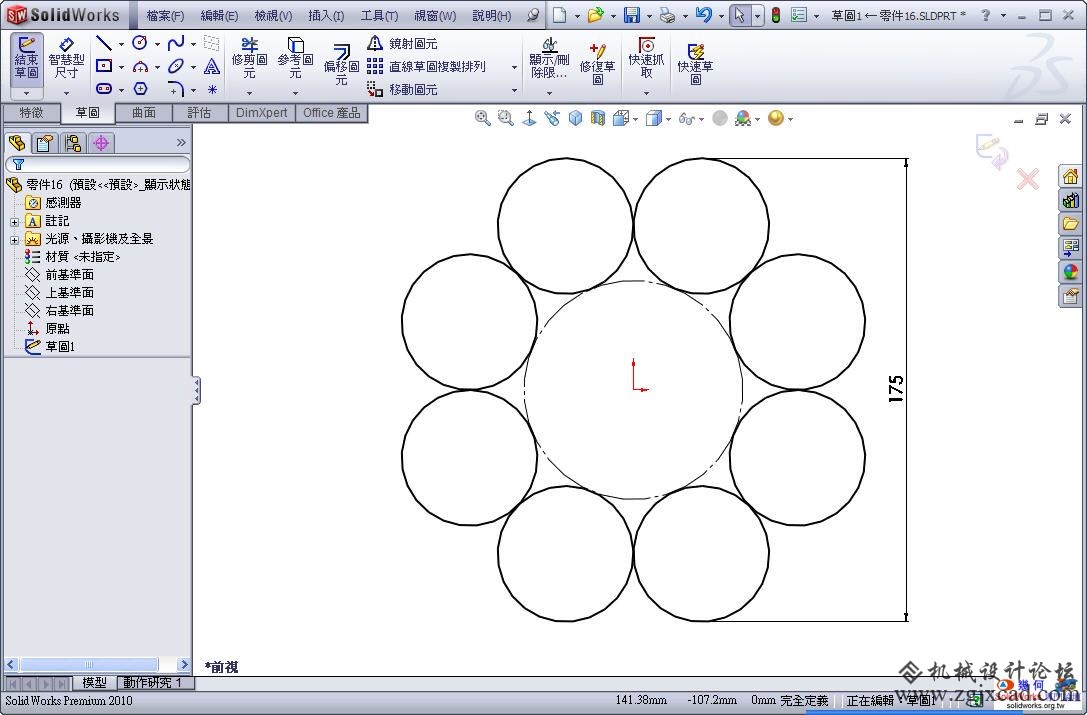The image size is (1087, 715).
Task: Open the 檔案(F) menu
Action: click(165, 15)
